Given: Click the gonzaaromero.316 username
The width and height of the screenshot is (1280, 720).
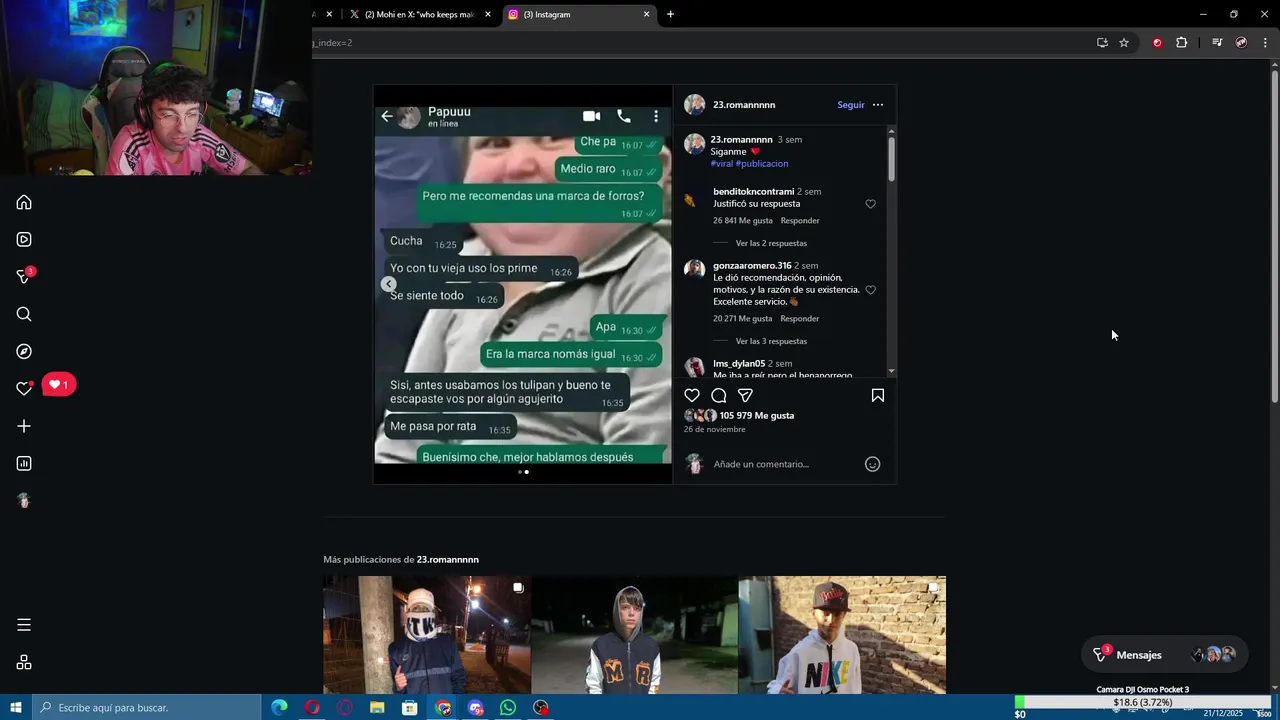Looking at the screenshot, I should [x=752, y=266].
